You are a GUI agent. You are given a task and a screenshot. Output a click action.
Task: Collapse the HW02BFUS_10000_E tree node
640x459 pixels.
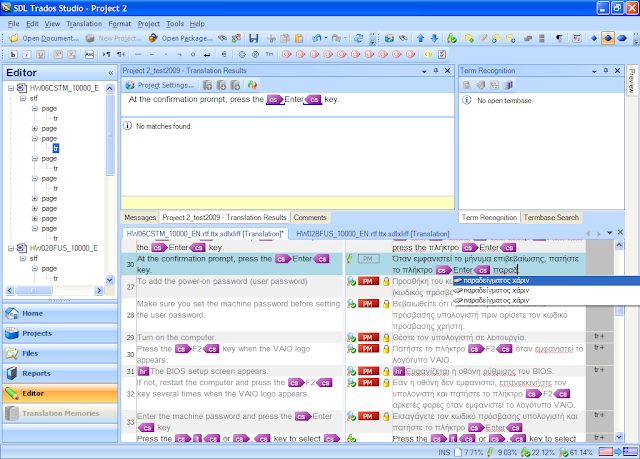11,248
